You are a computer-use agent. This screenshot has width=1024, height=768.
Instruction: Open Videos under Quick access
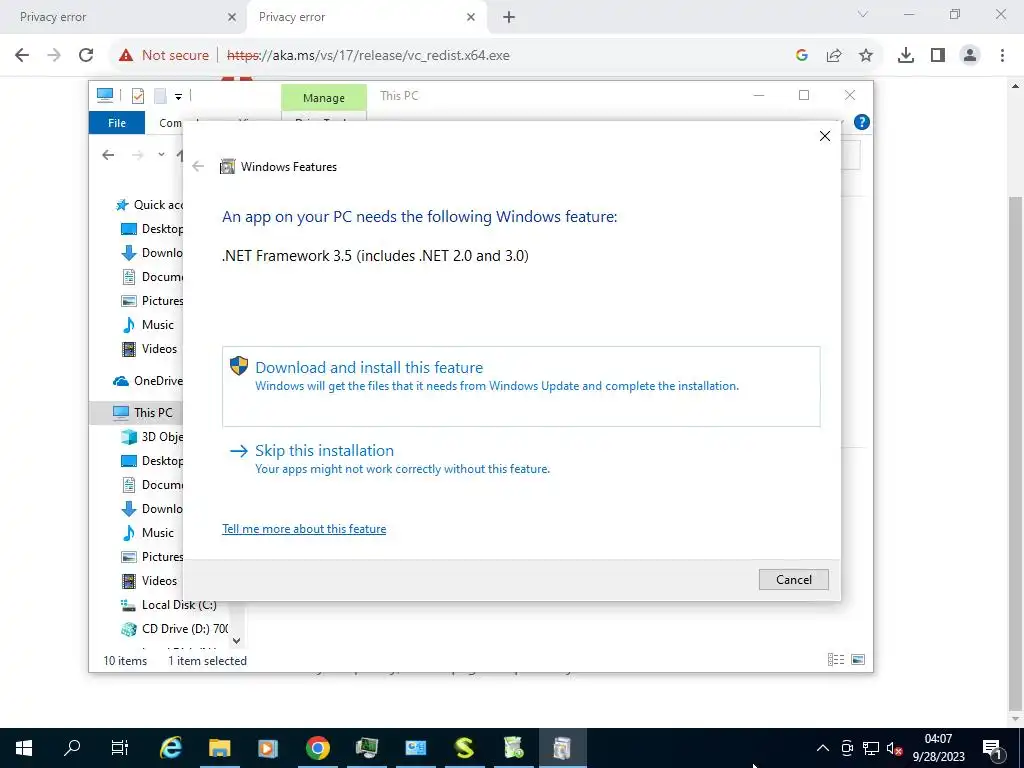point(150,349)
